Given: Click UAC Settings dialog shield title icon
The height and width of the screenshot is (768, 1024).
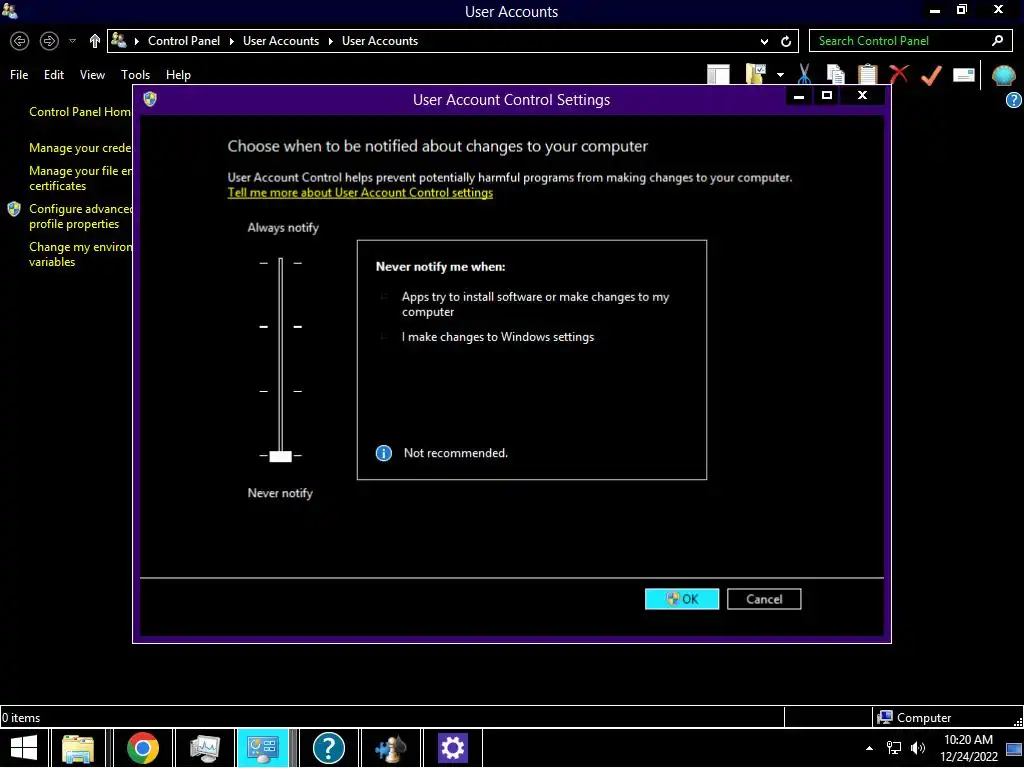Looking at the screenshot, I should [x=150, y=99].
